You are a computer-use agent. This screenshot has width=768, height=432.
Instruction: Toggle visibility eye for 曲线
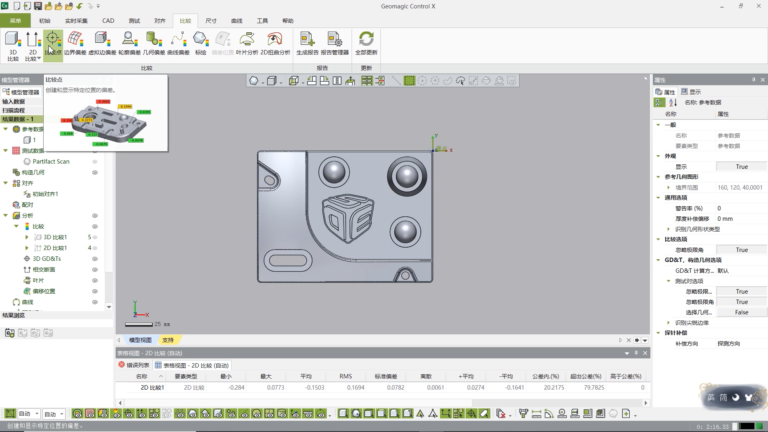(x=95, y=302)
